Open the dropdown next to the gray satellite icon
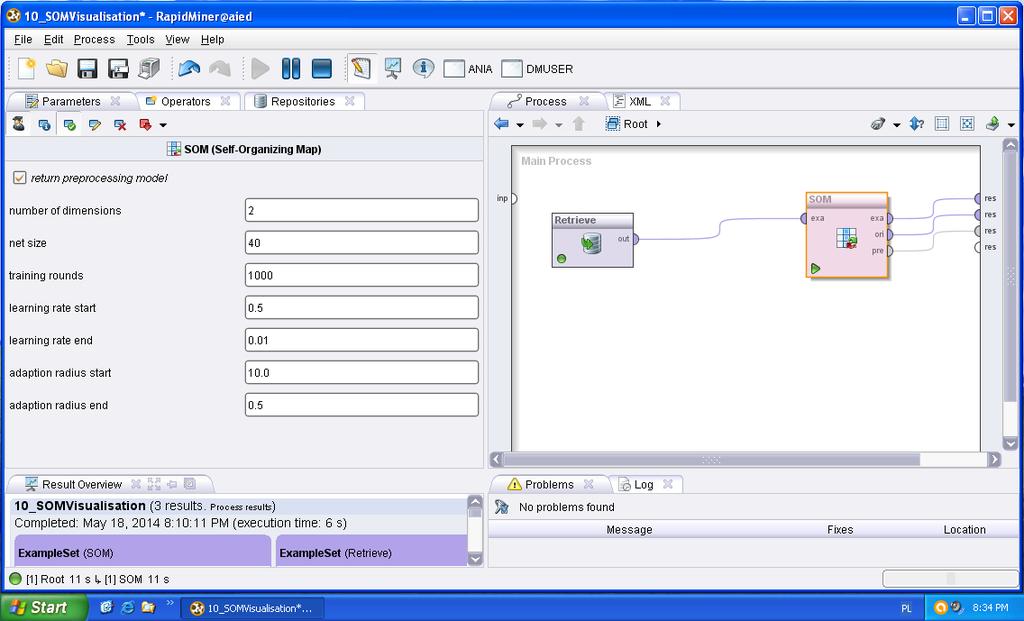 click(897, 124)
